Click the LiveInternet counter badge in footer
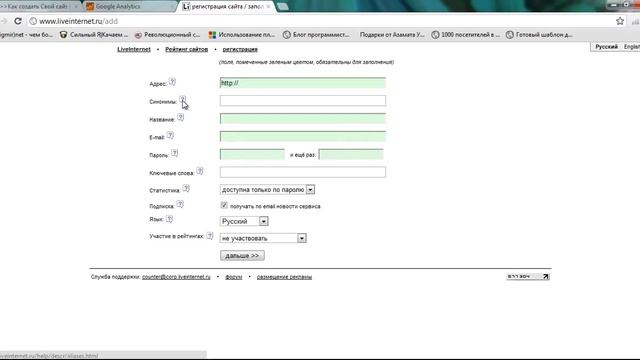640x360 pixels. pyautogui.click(x=528, y=277)
